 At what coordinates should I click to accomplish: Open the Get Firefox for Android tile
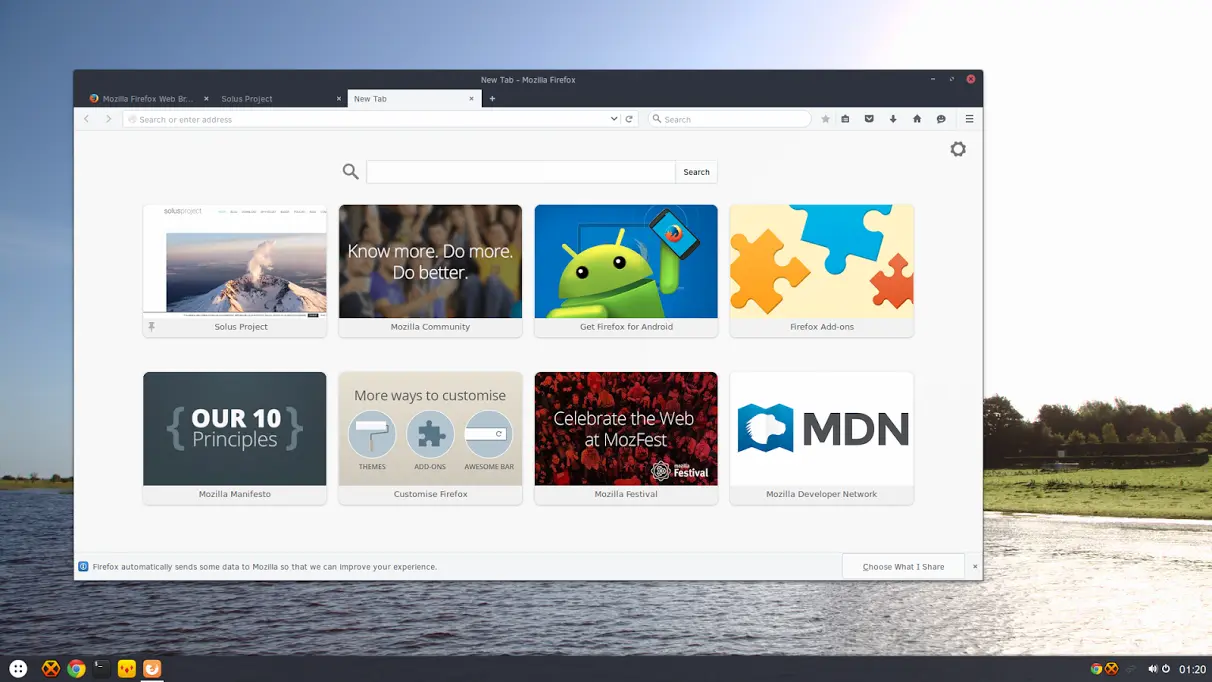pyautogui.click(x=626, y=271)
